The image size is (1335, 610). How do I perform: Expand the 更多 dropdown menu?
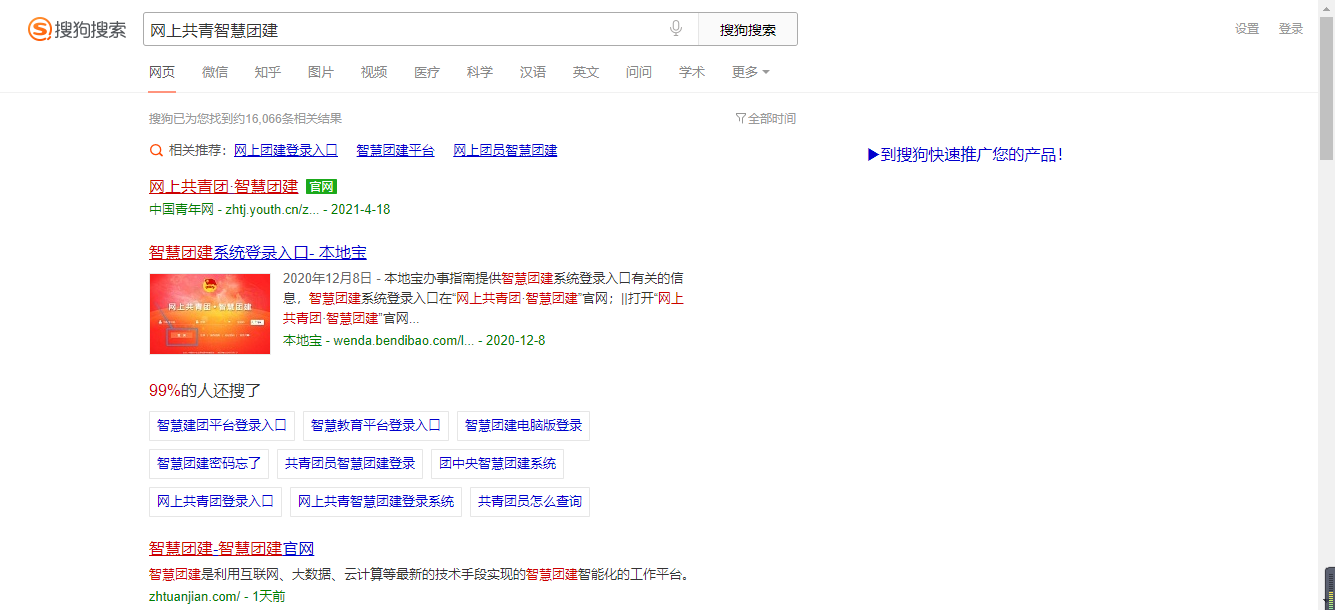click(x=751, y=72)
